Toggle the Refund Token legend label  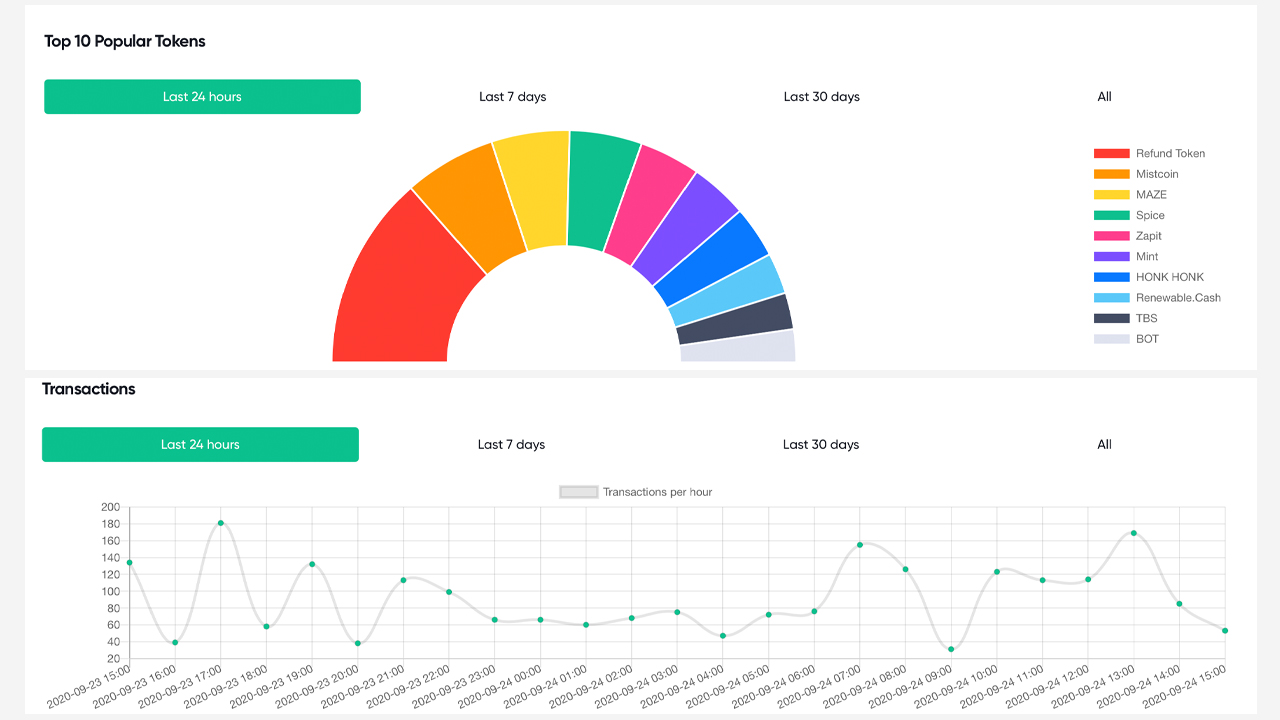point(1170,154)
